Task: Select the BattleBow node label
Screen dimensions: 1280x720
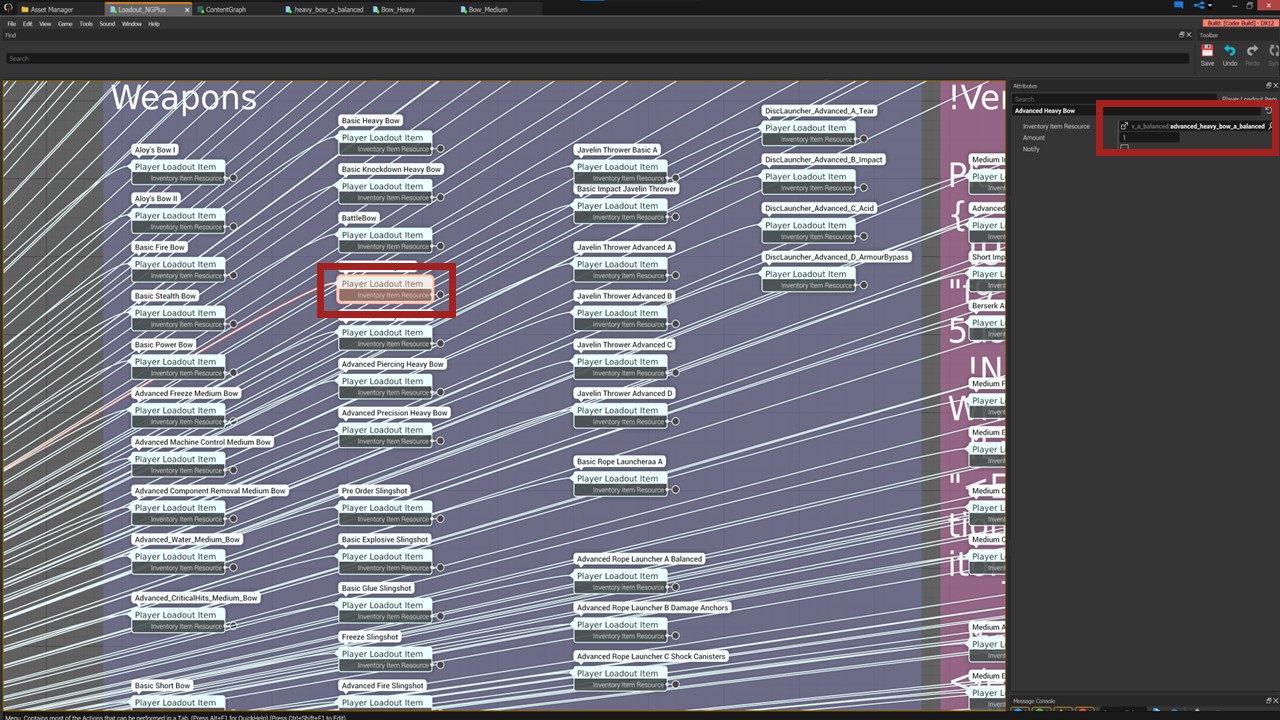Action: click(x=359, y=218)
